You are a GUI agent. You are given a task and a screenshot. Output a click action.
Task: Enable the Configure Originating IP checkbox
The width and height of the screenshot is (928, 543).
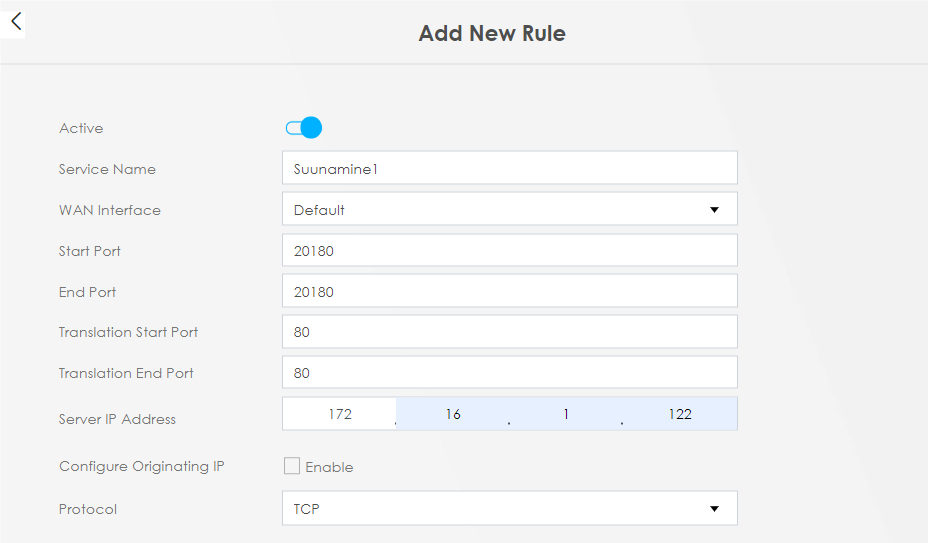click(x=292, y=466)
